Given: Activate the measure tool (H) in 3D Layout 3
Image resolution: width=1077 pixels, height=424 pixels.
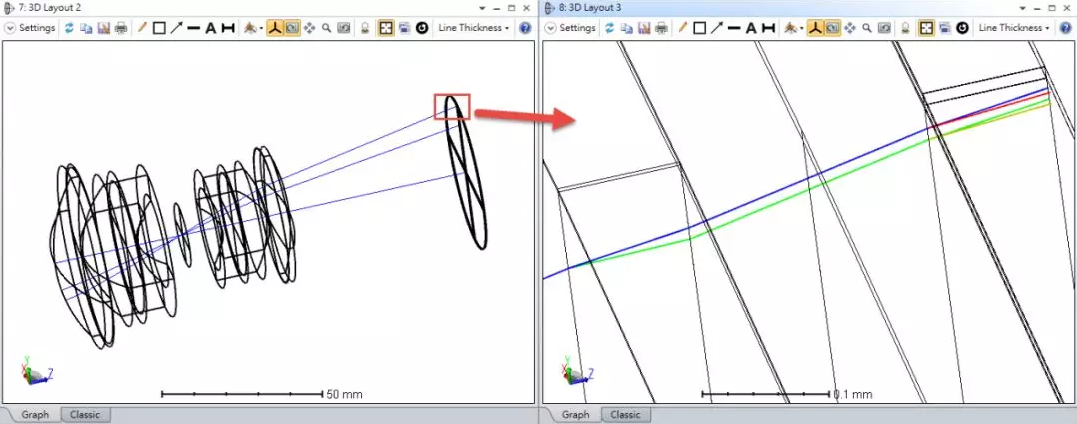Looking at the screenshot, I should click(x=768, y=28).
